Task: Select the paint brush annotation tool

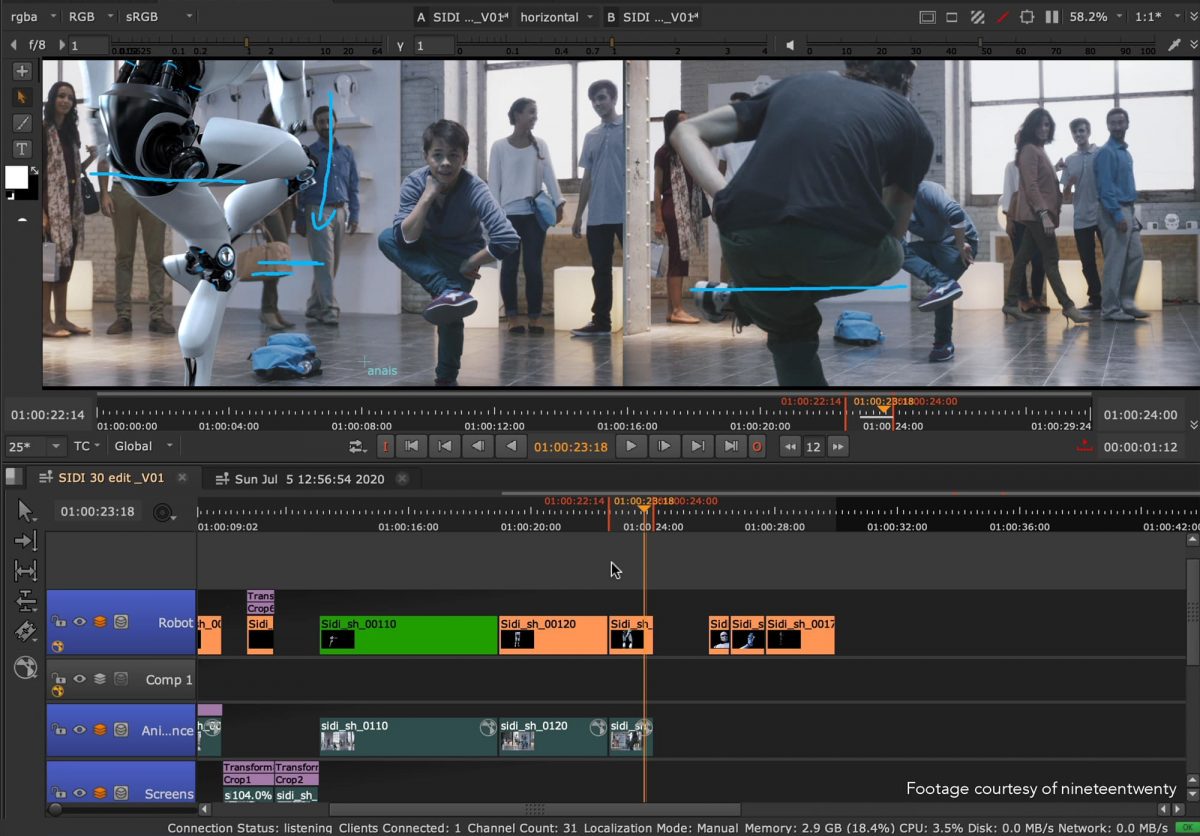Action: coord(22,123)
